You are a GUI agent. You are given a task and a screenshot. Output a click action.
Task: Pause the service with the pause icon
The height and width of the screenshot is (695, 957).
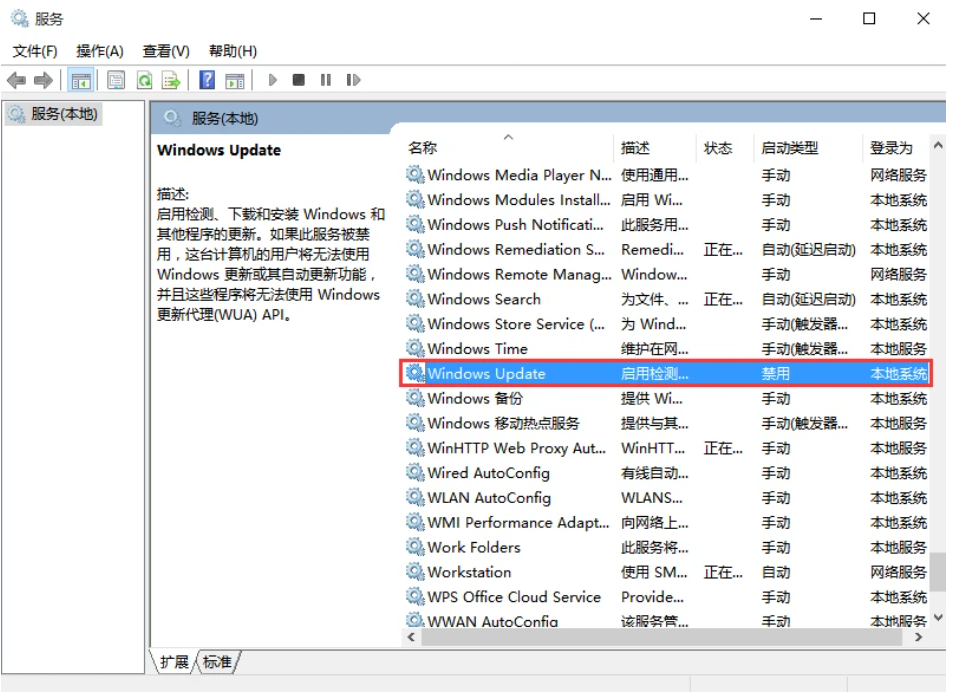[x=325, y=80]
